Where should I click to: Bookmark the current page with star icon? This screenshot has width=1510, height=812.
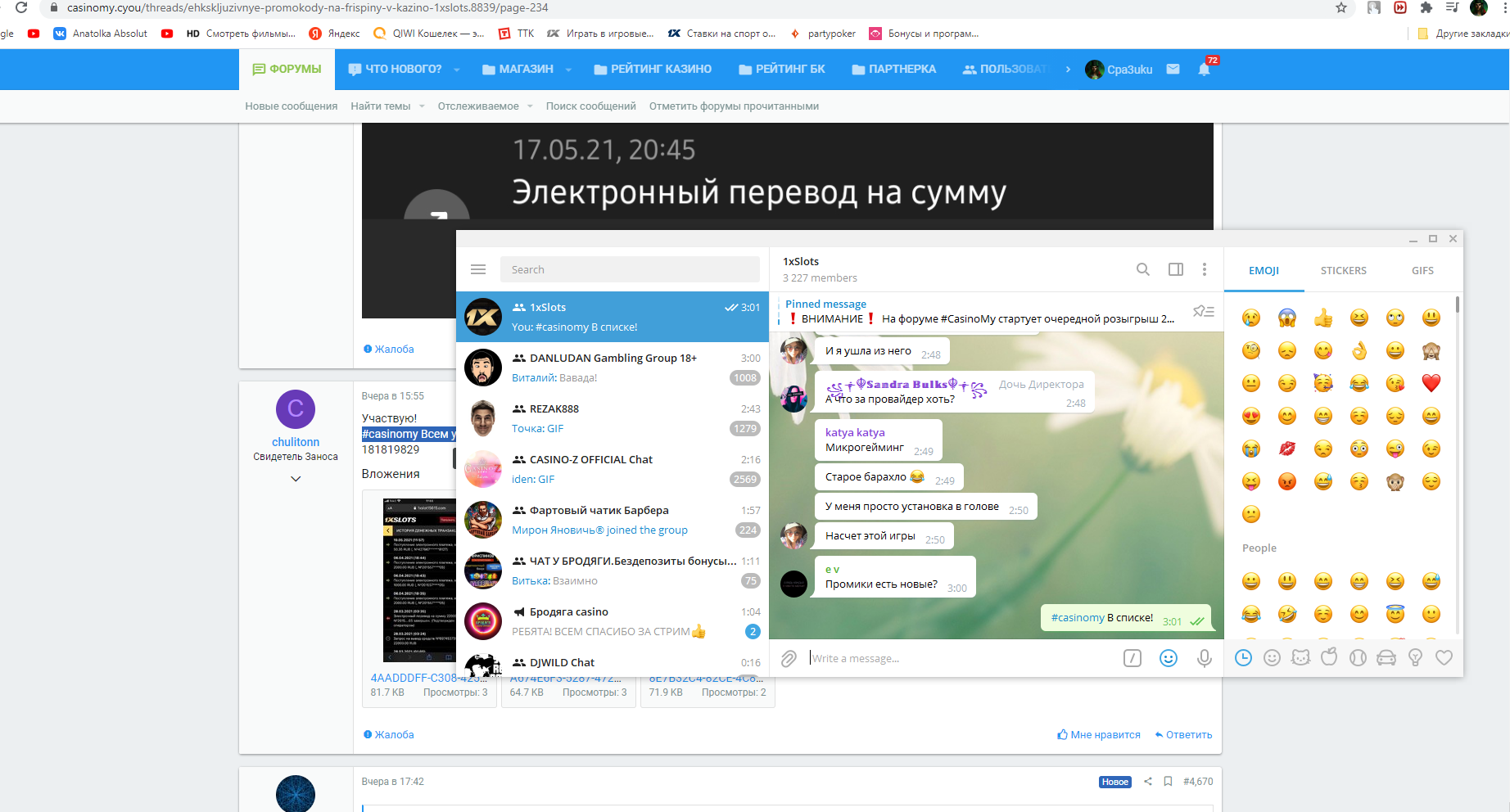[1340, 7]
